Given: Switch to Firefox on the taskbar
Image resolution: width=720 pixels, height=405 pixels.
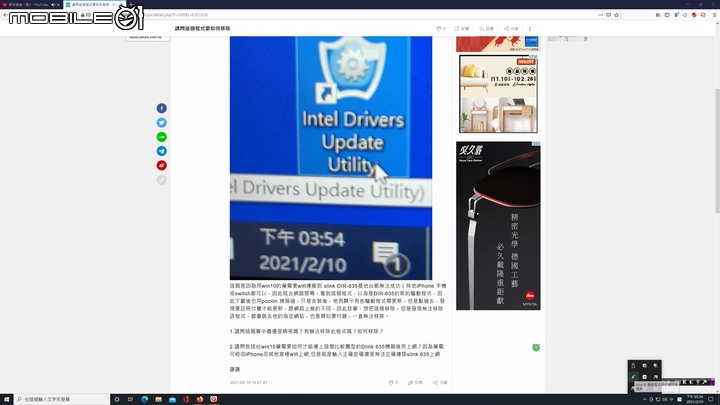Looking at the screenshot, I should click(x=200, y=399).
